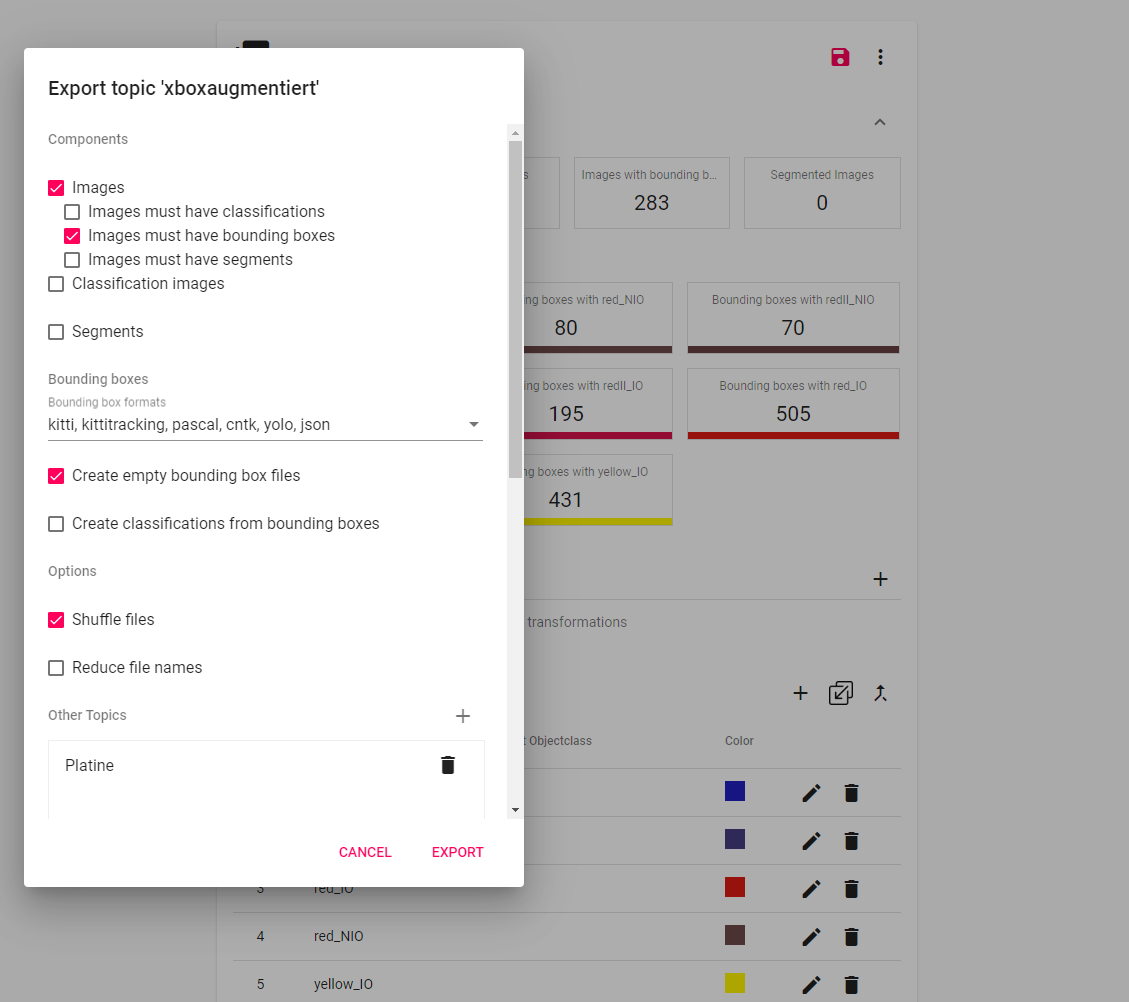1129x1002 pixels.
Task: Delete the red_IO objectclass
Action: [851, 889]
